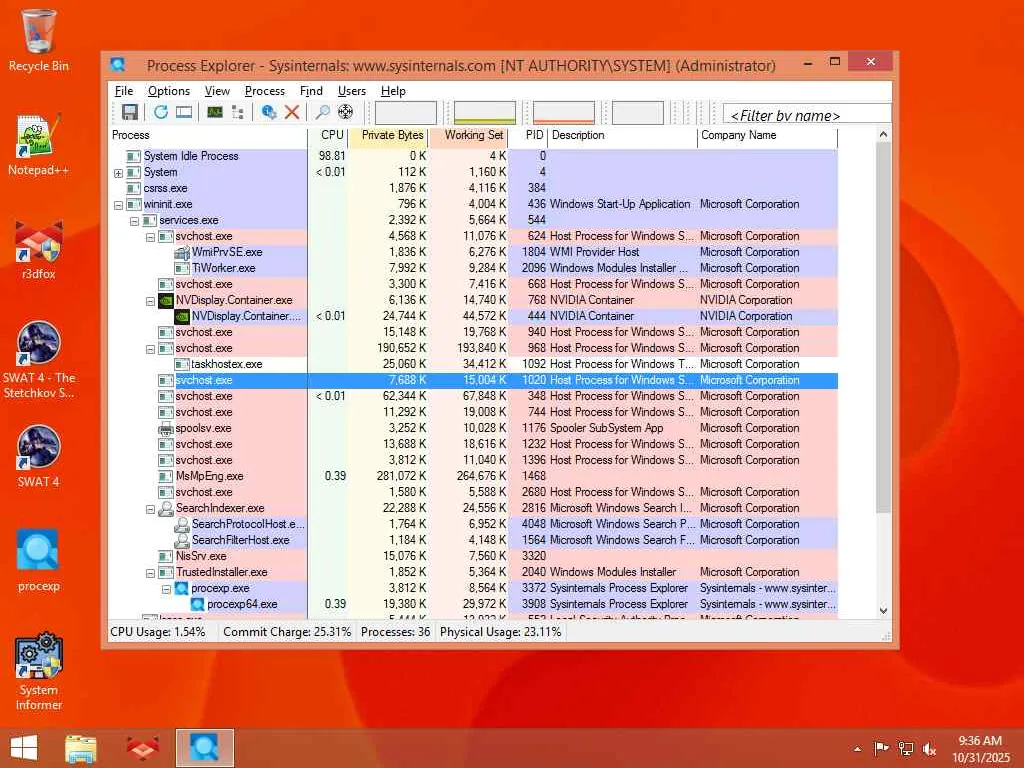This screenshot has width=1024, height=768.
Task: Open the Help menu
Action: 393,91
